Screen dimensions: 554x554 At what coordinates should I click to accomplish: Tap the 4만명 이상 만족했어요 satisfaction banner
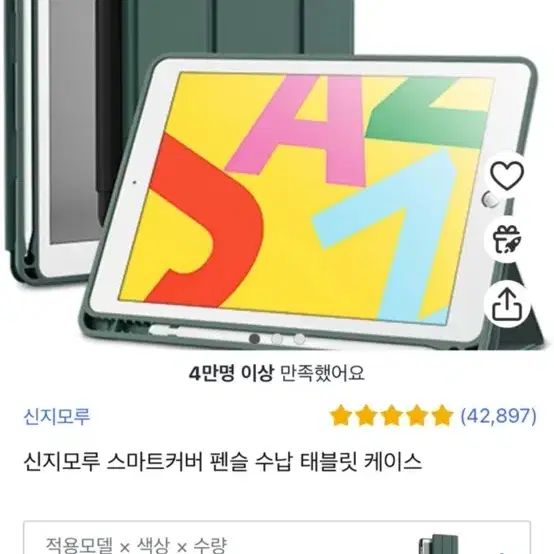tap(276, 373)
